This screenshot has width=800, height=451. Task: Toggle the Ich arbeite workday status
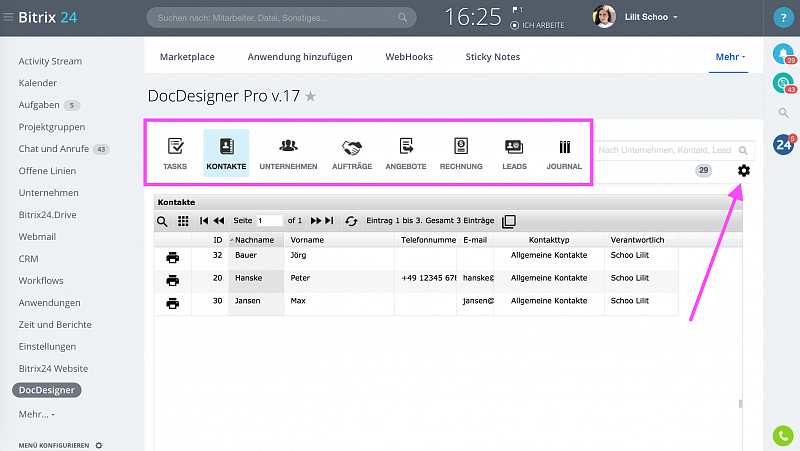coord(537,25)
